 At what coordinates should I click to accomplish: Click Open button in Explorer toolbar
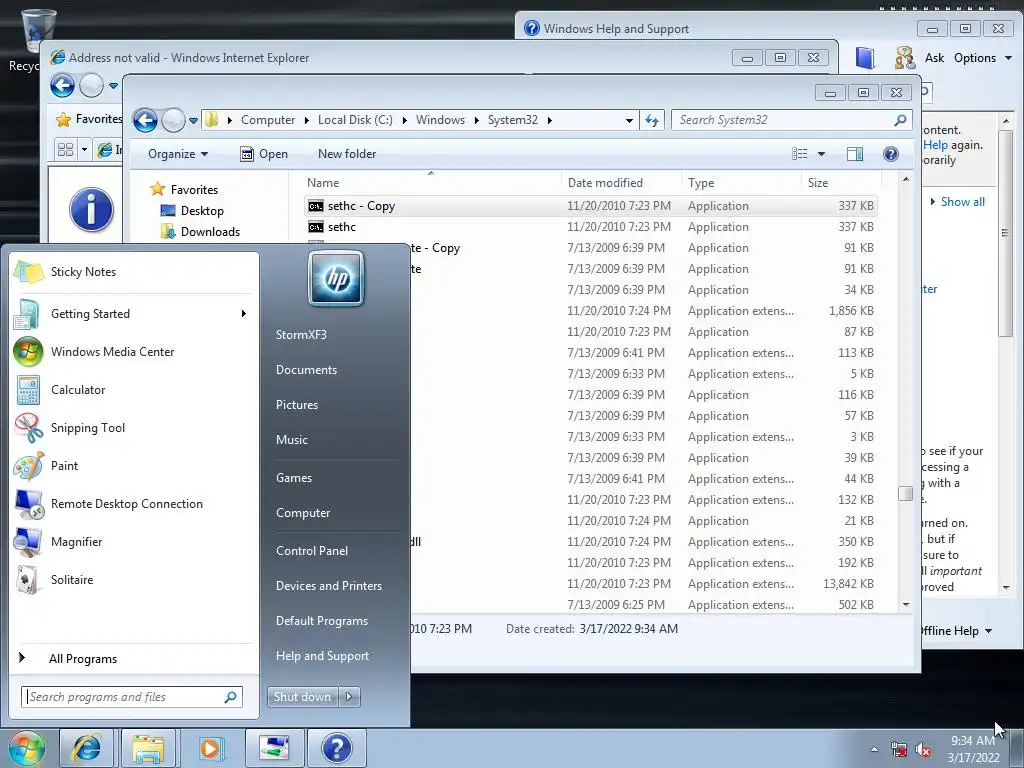pos(264,154)
